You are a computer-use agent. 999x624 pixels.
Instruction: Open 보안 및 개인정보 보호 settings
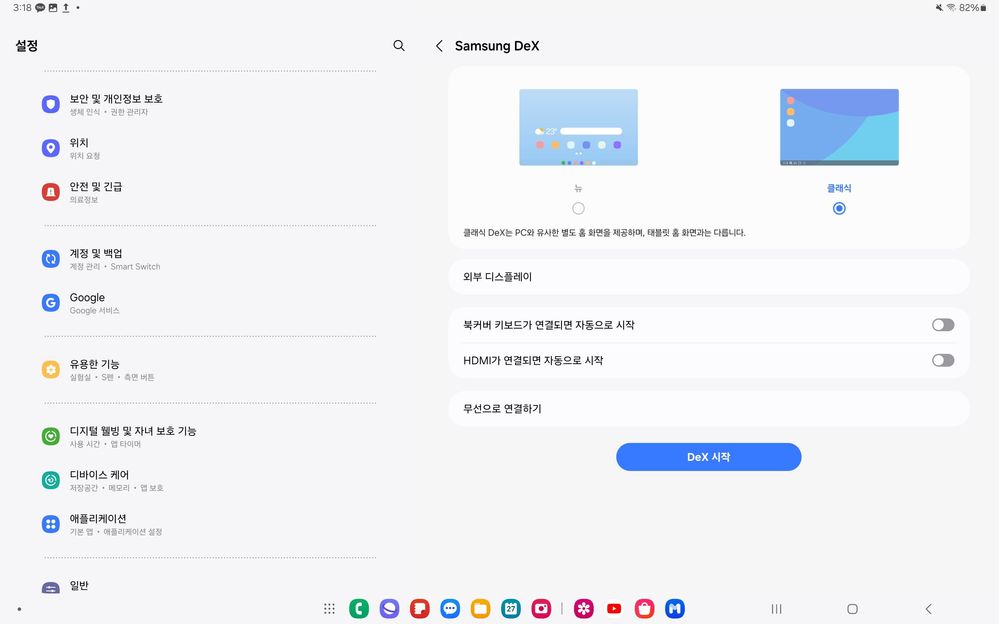pos(209,104)
